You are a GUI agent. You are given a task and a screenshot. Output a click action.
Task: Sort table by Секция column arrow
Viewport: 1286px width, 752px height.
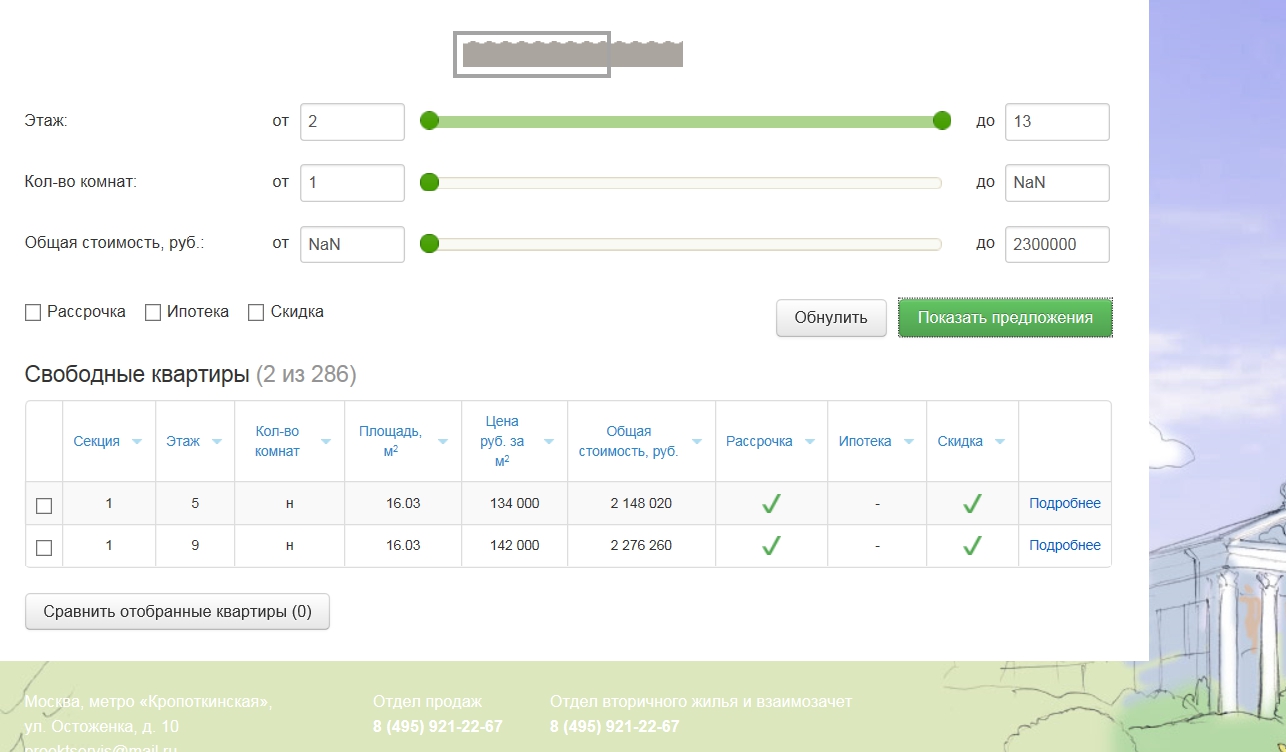[137, 442]
